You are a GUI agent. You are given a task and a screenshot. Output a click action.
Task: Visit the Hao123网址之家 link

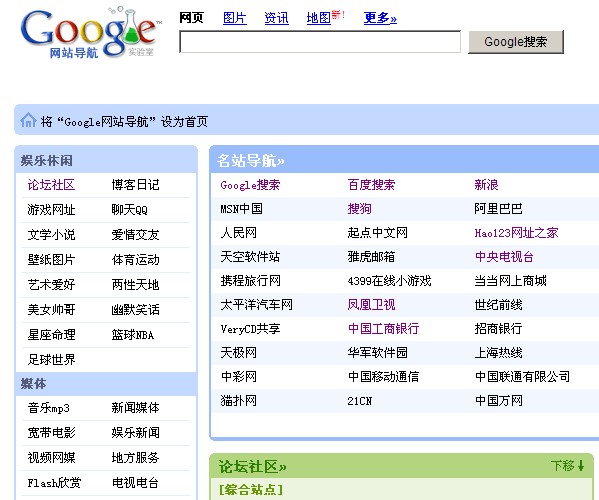tap(516, 233)
